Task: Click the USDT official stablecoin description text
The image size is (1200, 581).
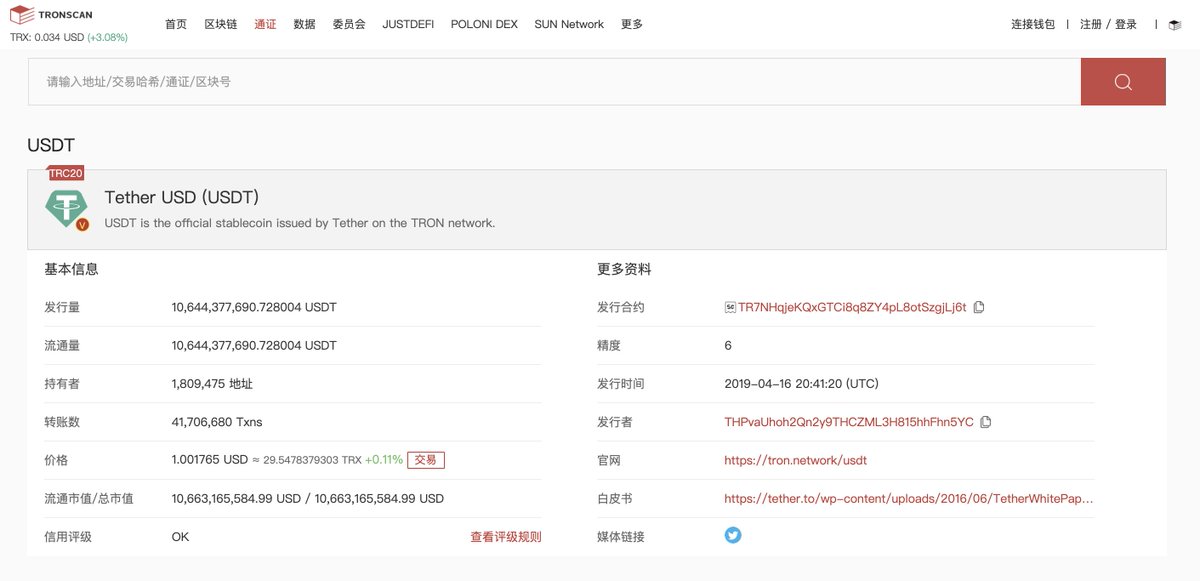Action: (300, 223)
